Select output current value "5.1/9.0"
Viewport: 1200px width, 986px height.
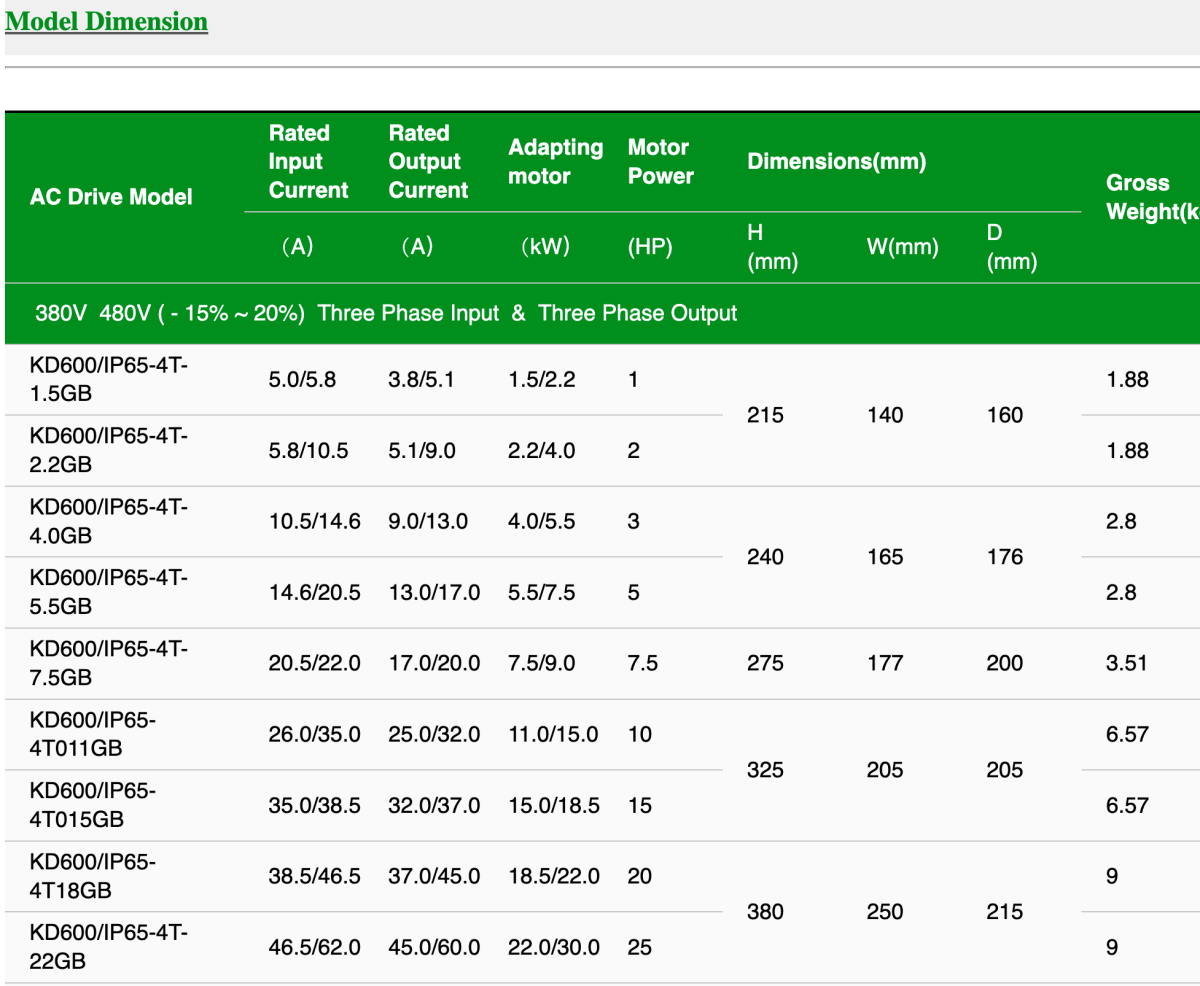pyautogui.click(x=422, y=451)
